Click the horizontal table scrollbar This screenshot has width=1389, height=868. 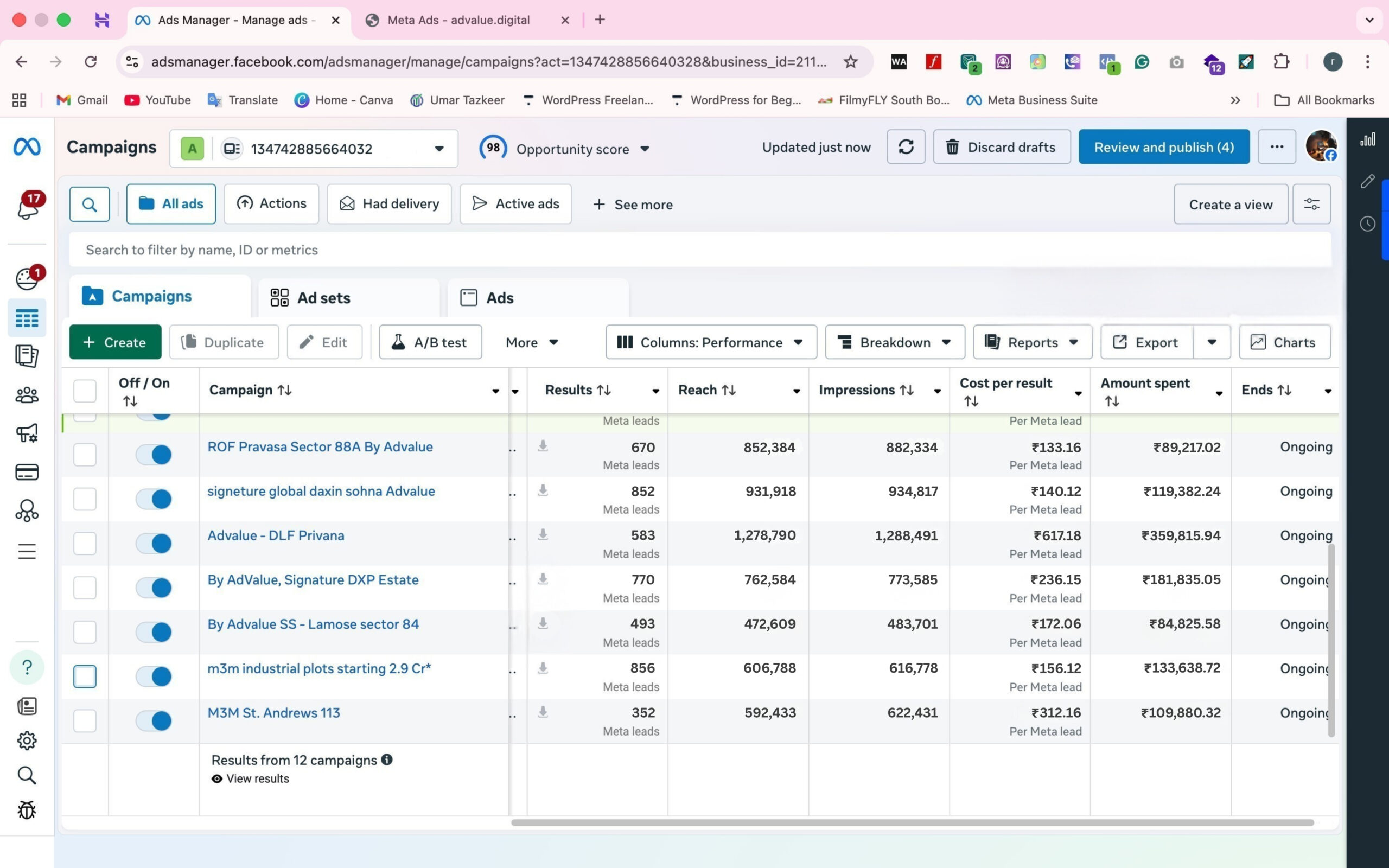click(912, 822)
